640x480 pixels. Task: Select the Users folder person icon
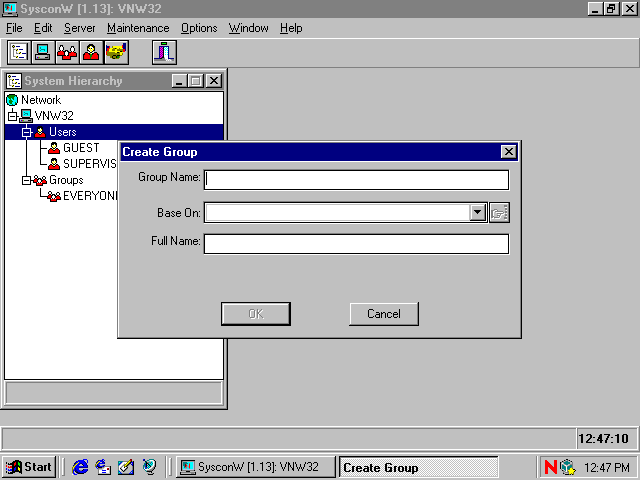pos(40,132)
